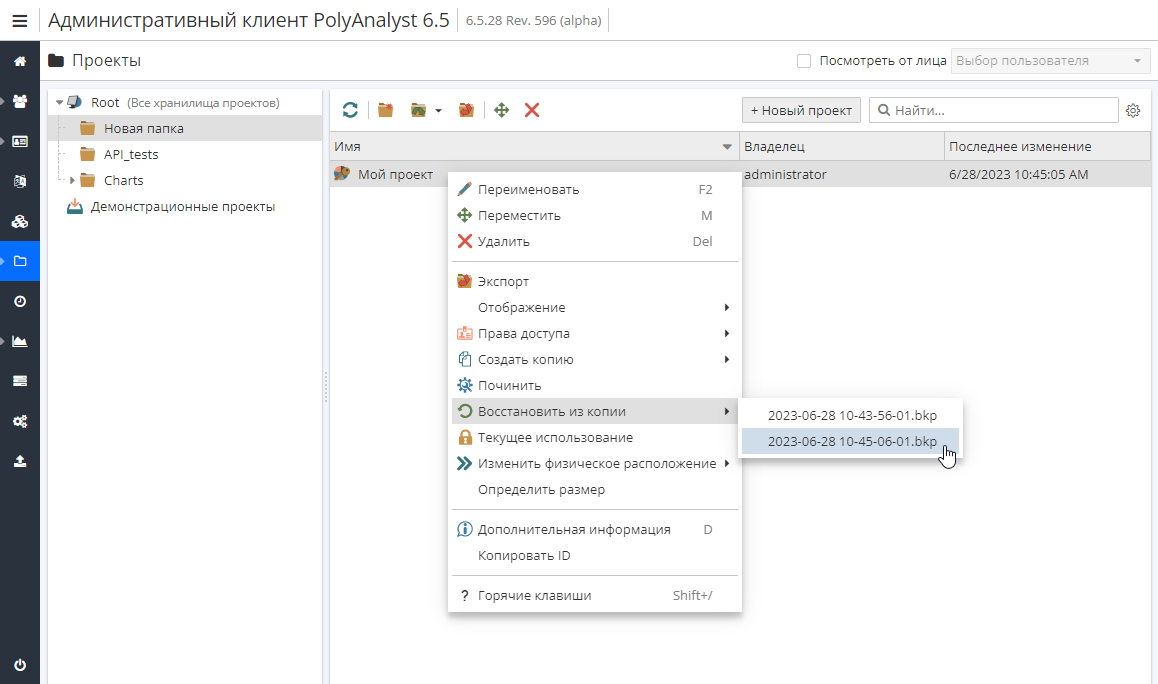
Task: Choose Копировать ID menu item
Action: pyautogui.click(x=595, y=555)
